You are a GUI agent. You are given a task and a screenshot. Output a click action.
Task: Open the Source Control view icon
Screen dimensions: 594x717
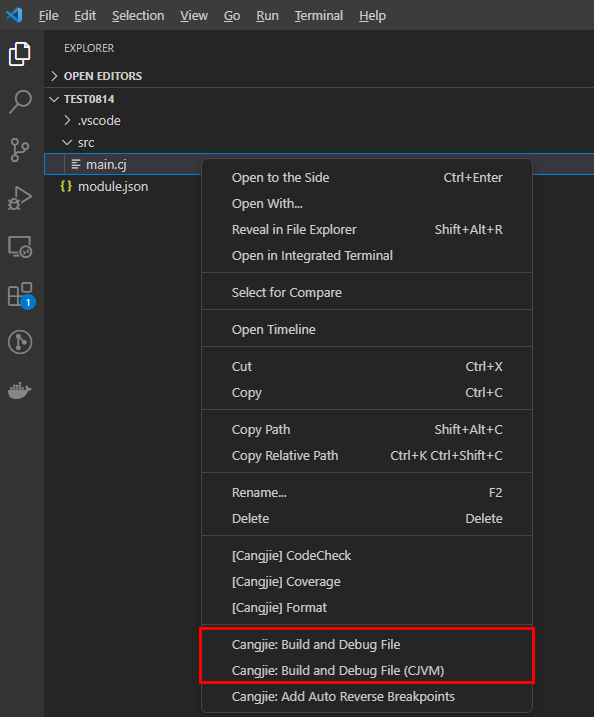(20, 150)
